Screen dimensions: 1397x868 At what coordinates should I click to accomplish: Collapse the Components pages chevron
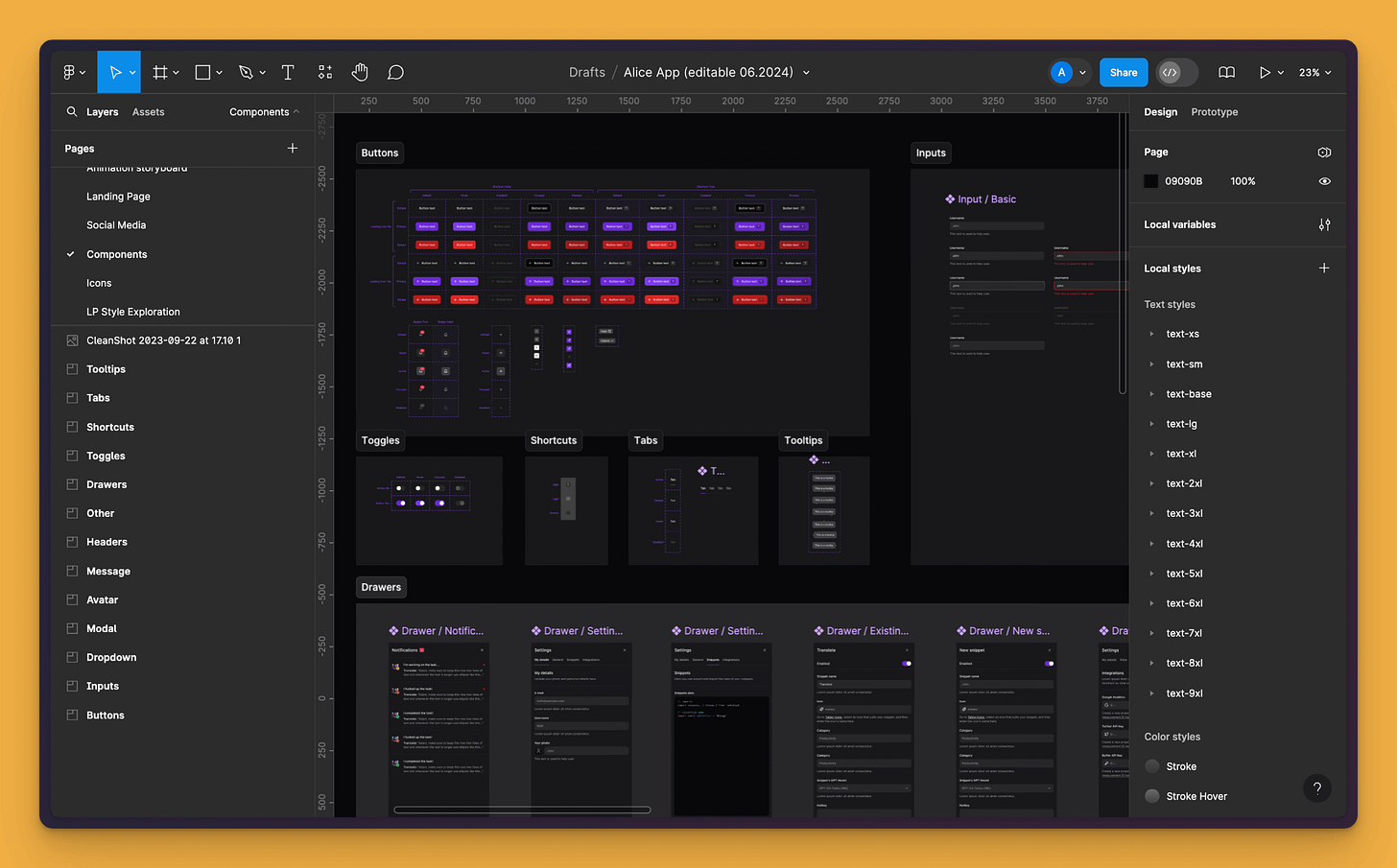click(x=296, y=112)
